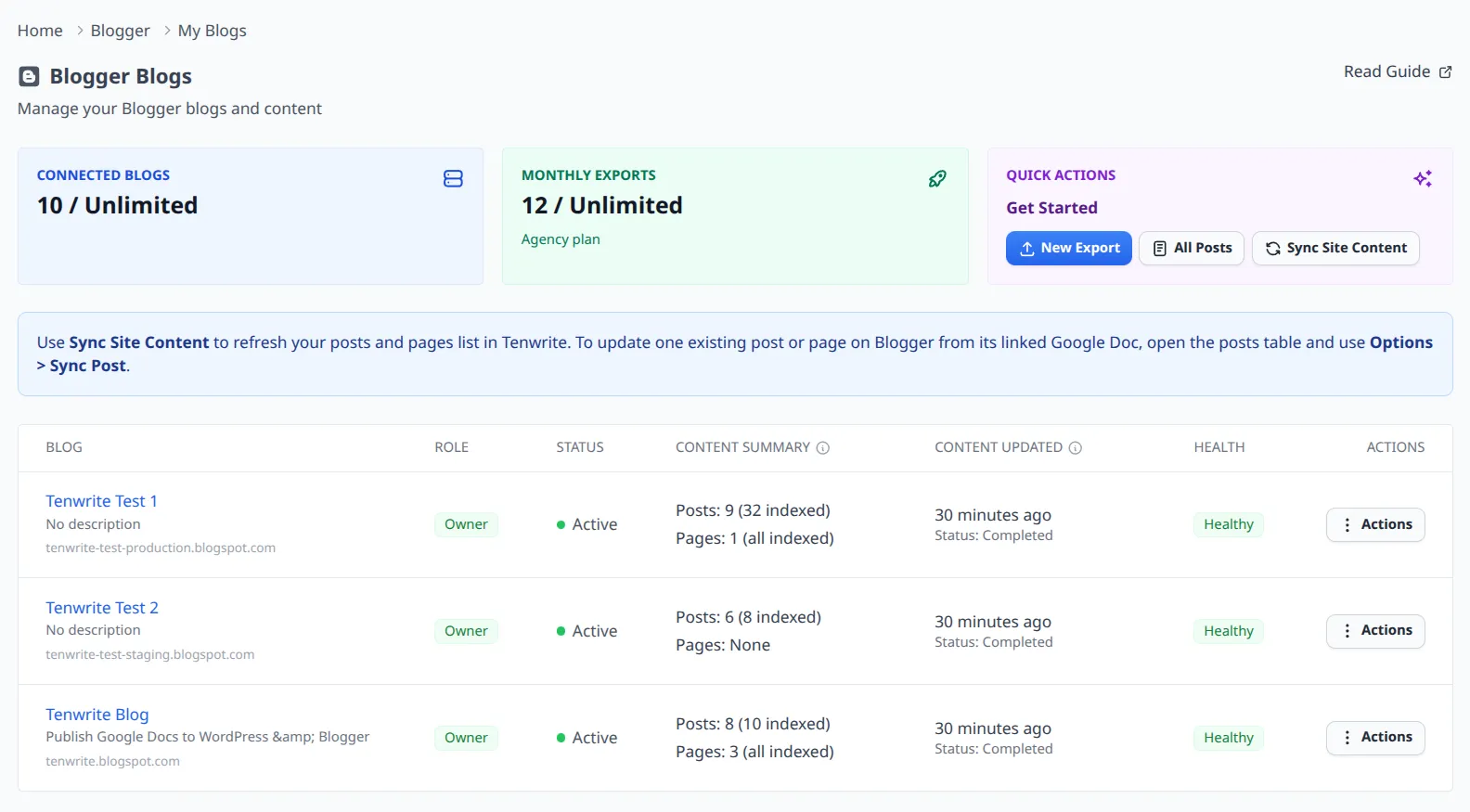
Task: Open the All Posts button
Action: click(x=1192, y=248)
